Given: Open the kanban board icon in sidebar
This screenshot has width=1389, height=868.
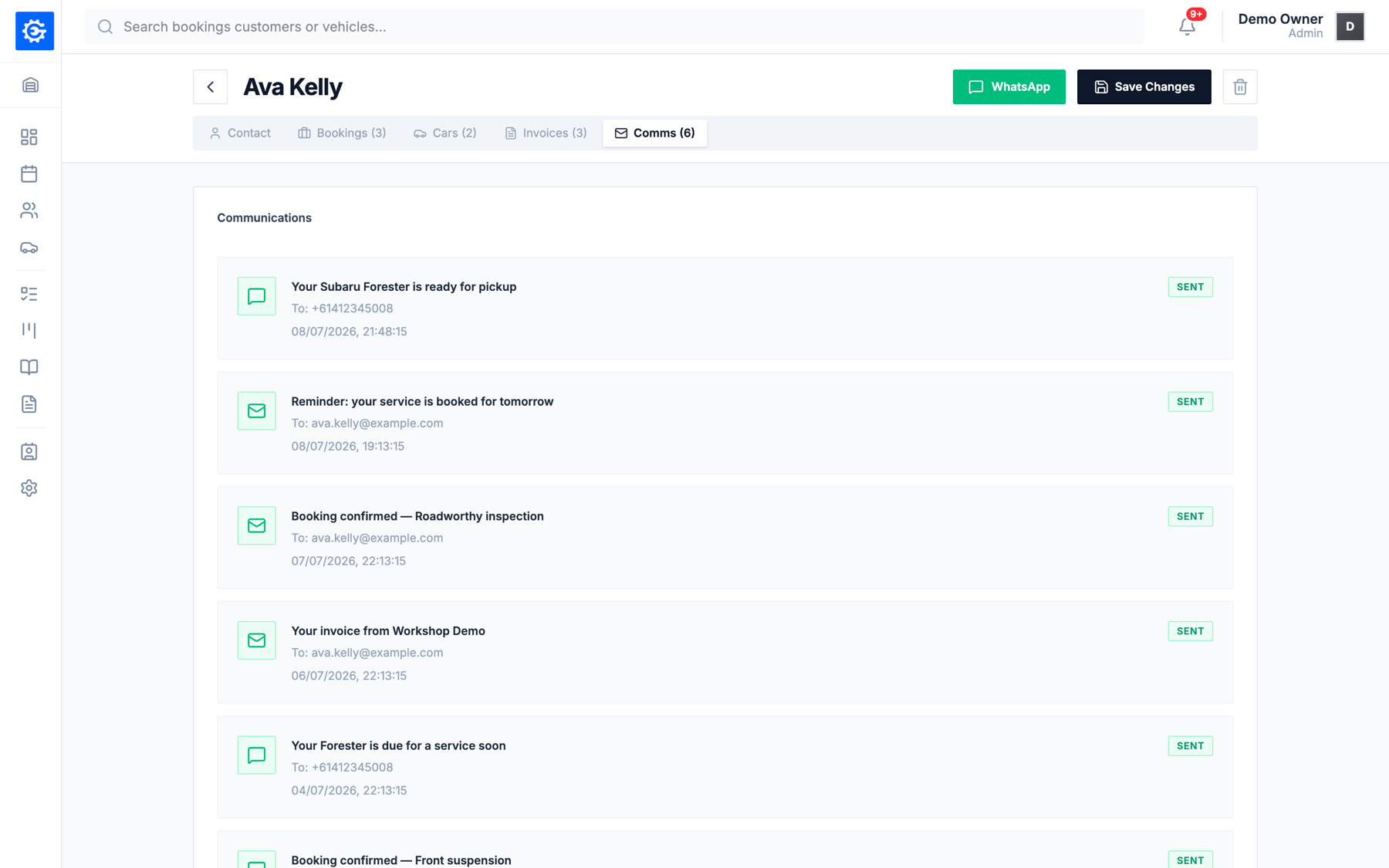Looking at the screenshot, I should click(x=29, y=330).
